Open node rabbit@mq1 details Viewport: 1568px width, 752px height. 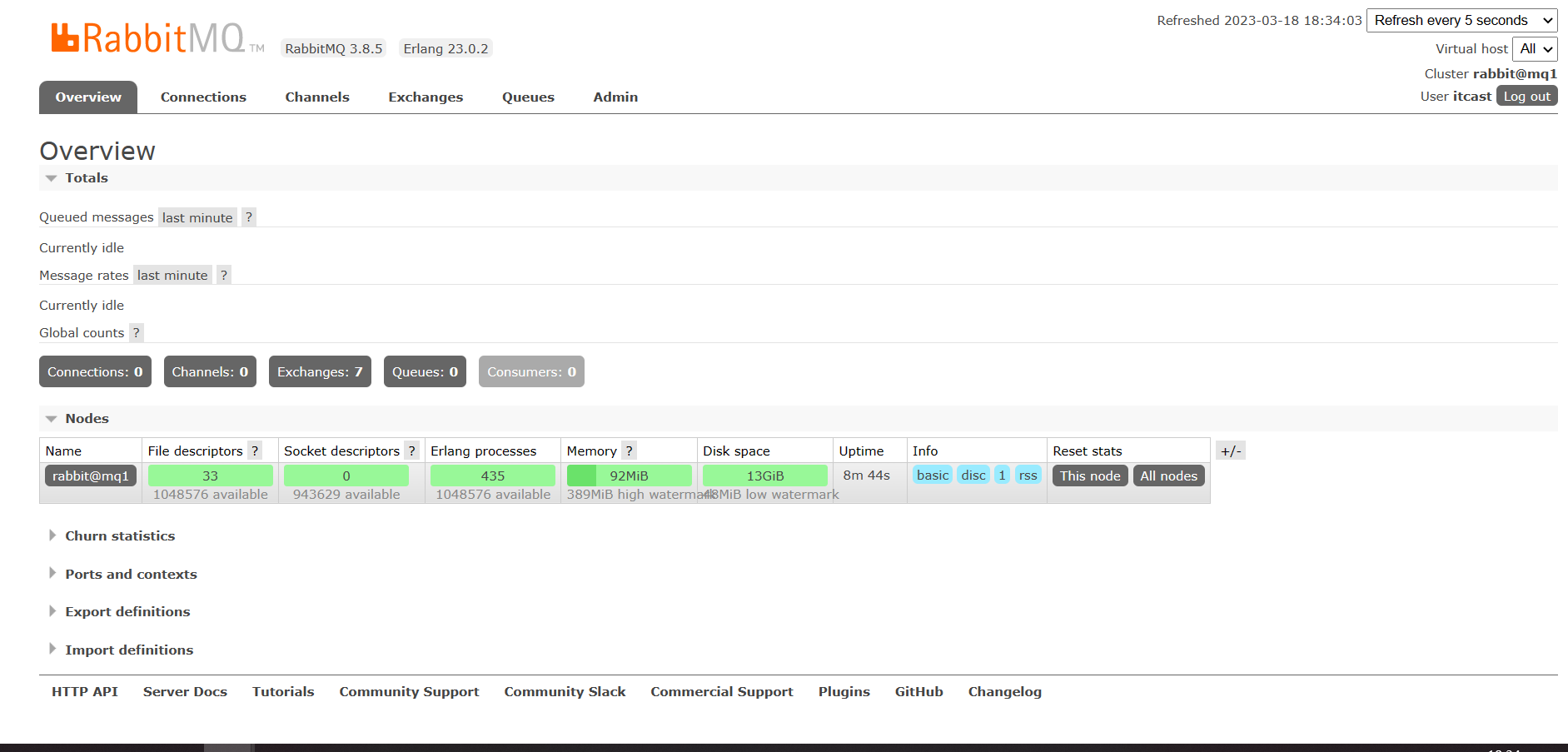[x=91, y=476]
